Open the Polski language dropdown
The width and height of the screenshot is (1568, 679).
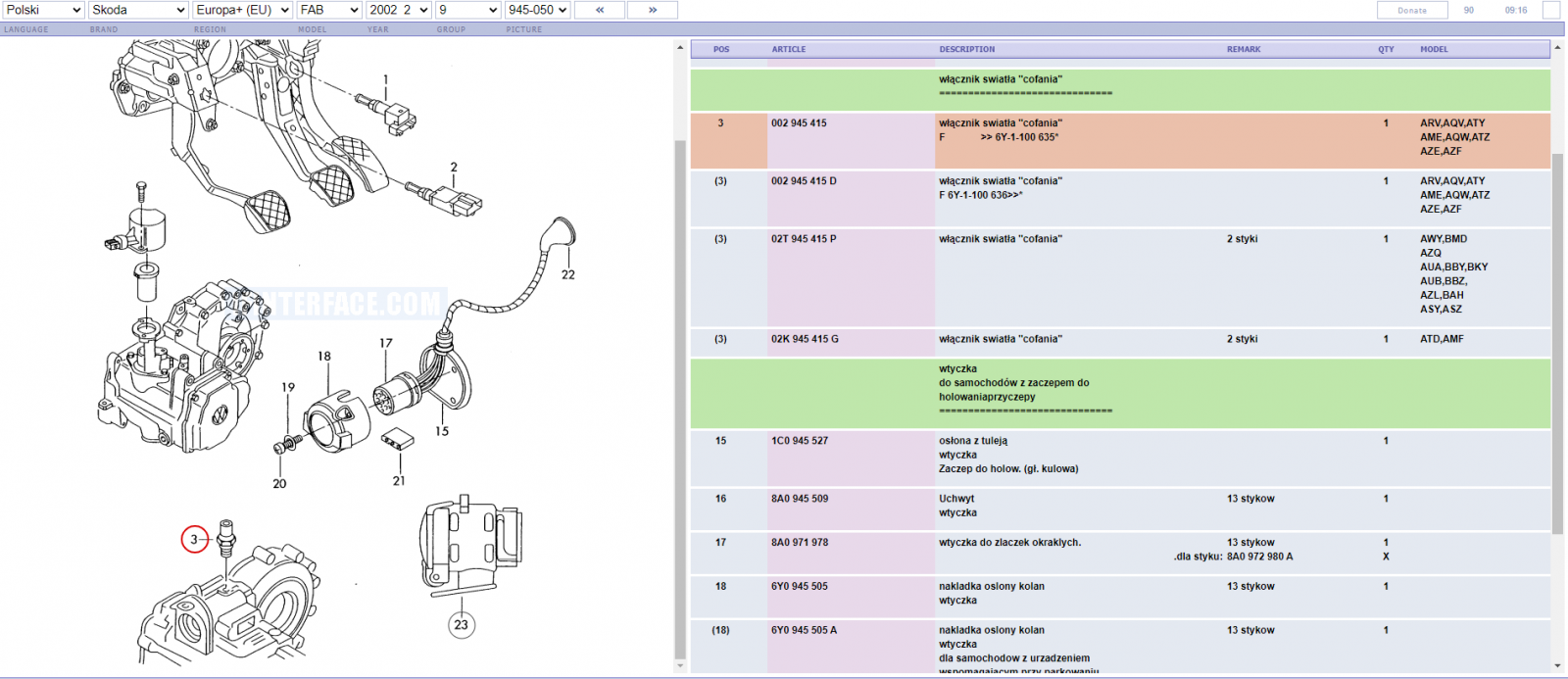click(43, 10)
